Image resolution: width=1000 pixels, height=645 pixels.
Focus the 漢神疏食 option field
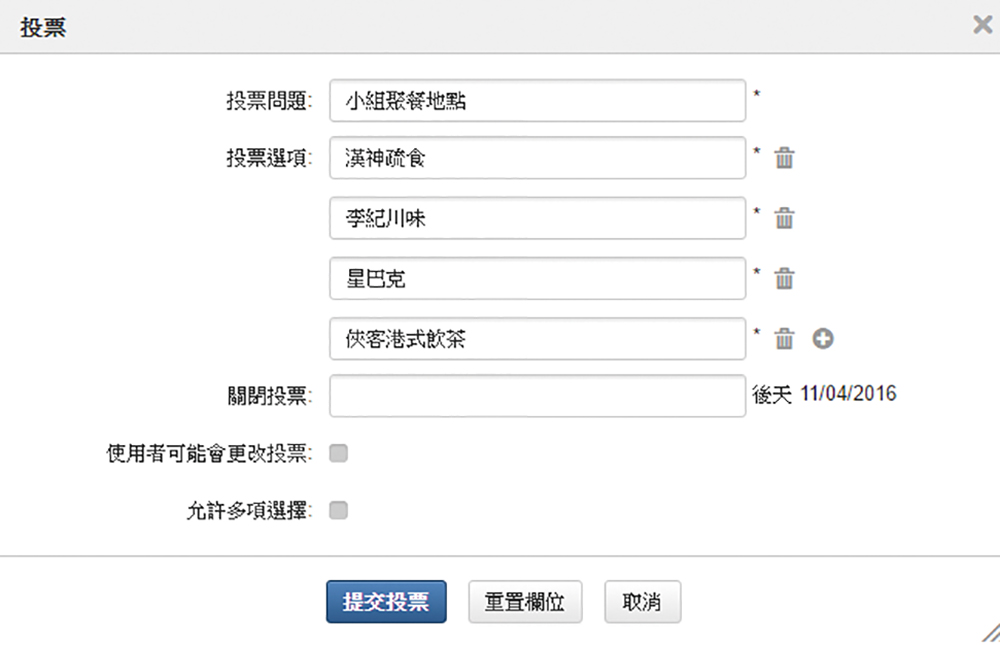click(x=538, y=158)
